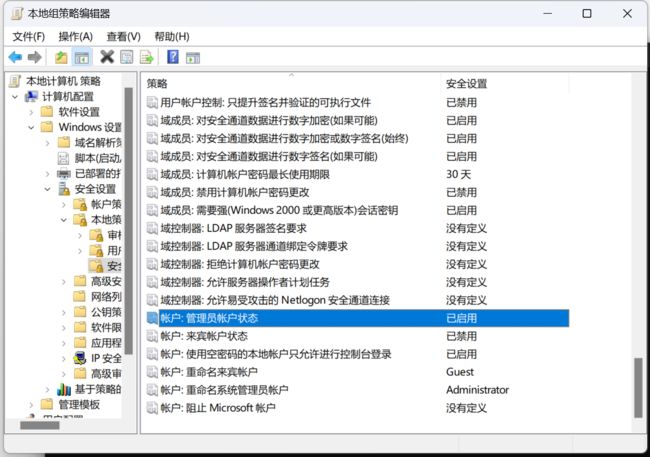Toggle the action pane toolbar icon
This screenshot has width=650, height=457.
tap(193, 58)
